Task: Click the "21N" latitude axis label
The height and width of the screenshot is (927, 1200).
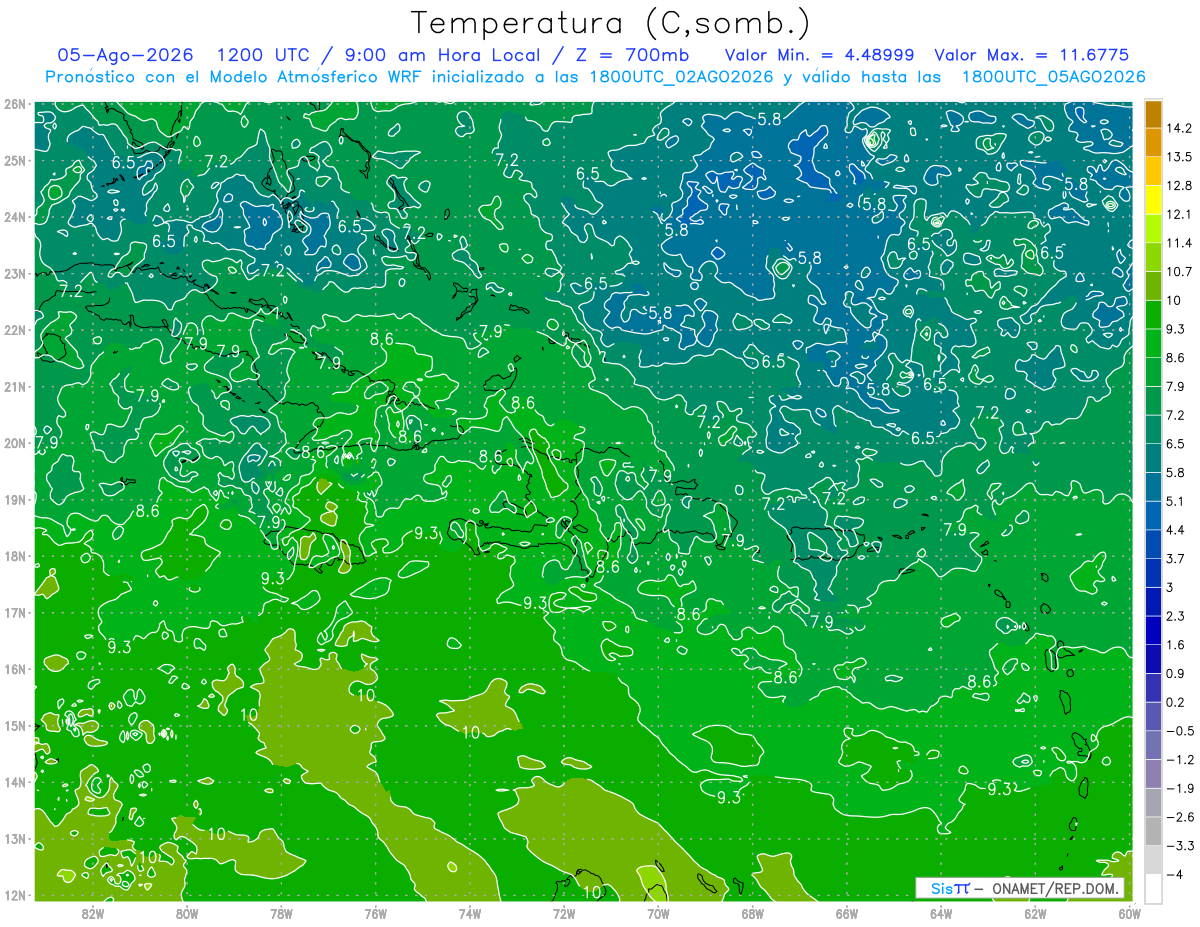Action: [x=14, y=386]
